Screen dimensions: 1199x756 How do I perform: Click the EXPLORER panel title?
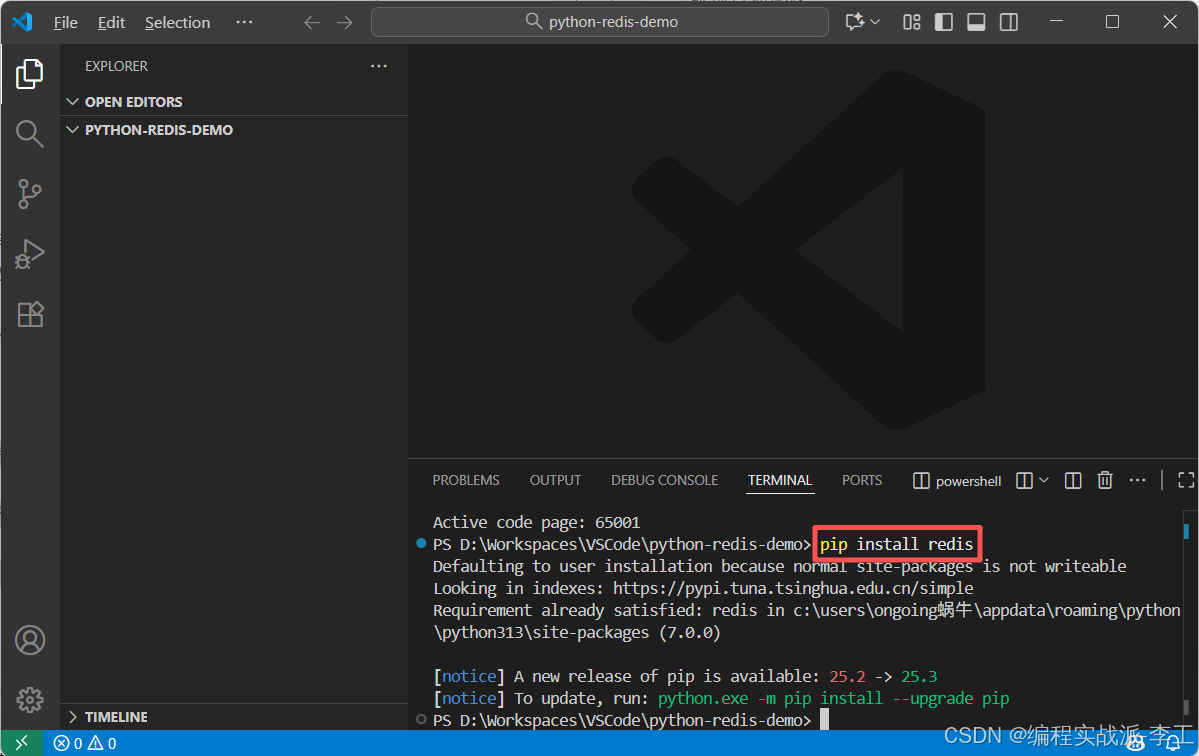coord(116,67)
